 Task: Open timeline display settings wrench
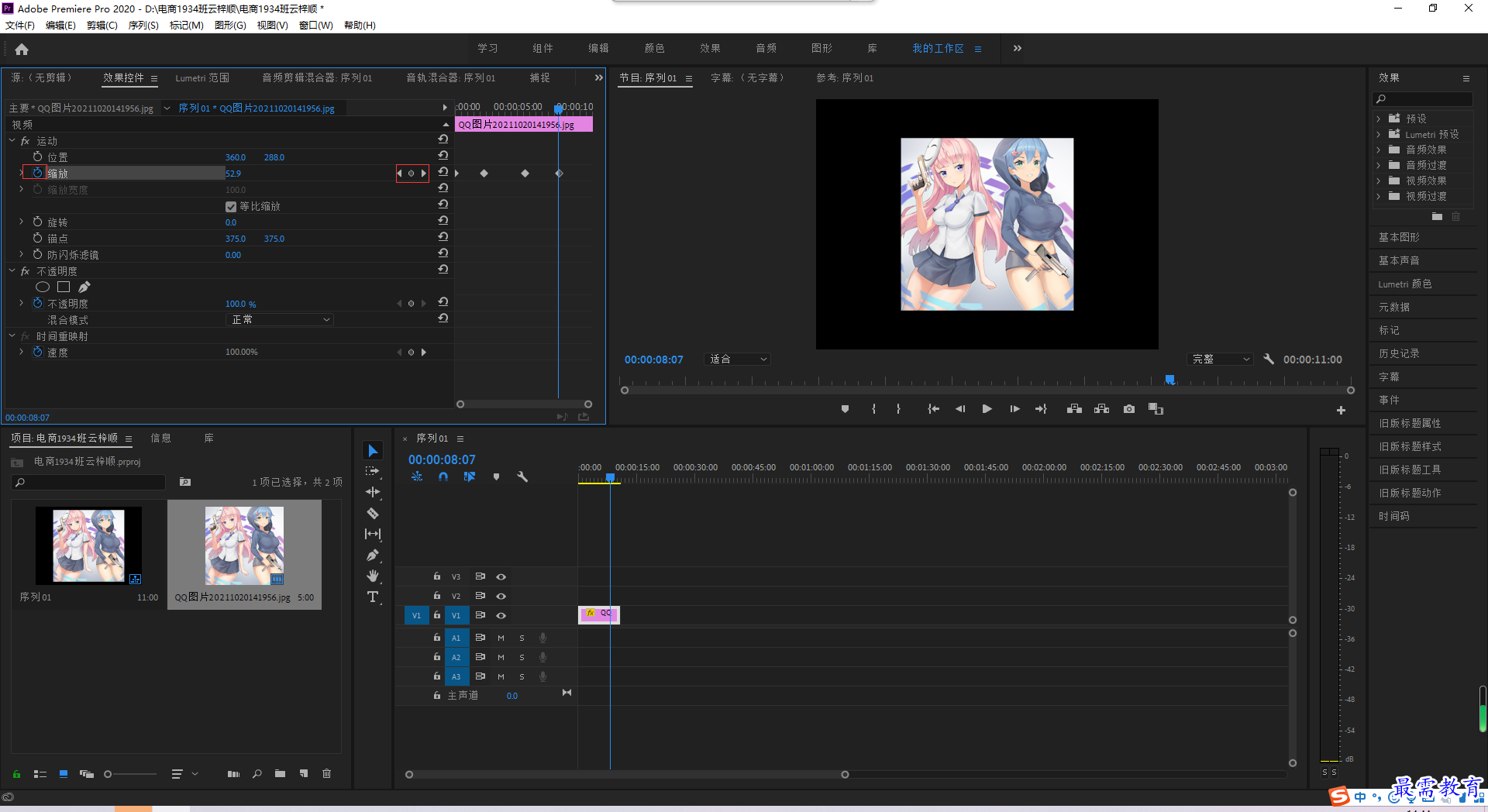tap(522, 477)
